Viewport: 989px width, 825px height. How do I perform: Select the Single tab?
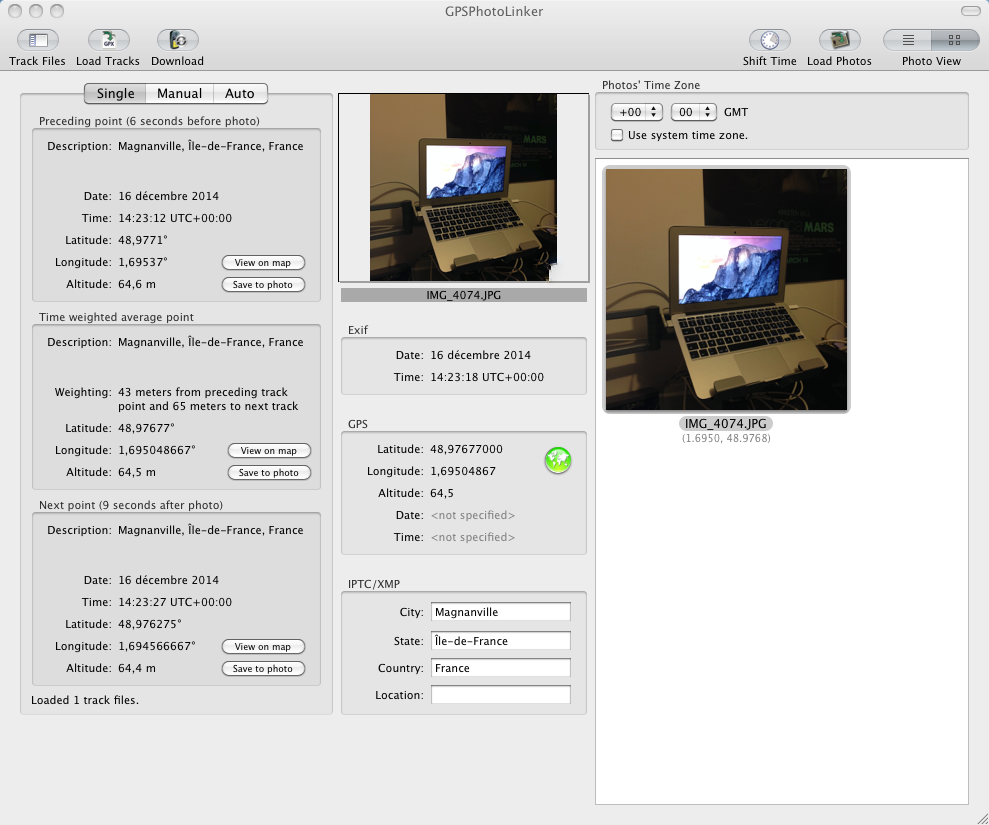pos(115,93)
